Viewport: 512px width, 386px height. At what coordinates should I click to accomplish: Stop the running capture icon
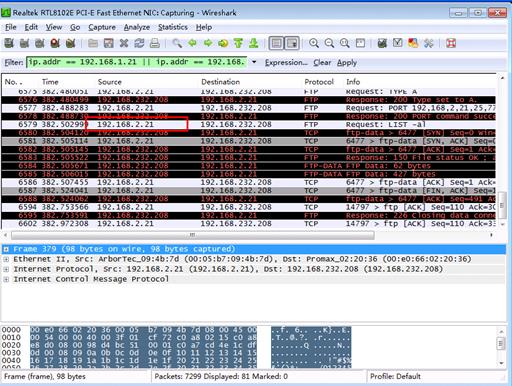tap(55, 43)
